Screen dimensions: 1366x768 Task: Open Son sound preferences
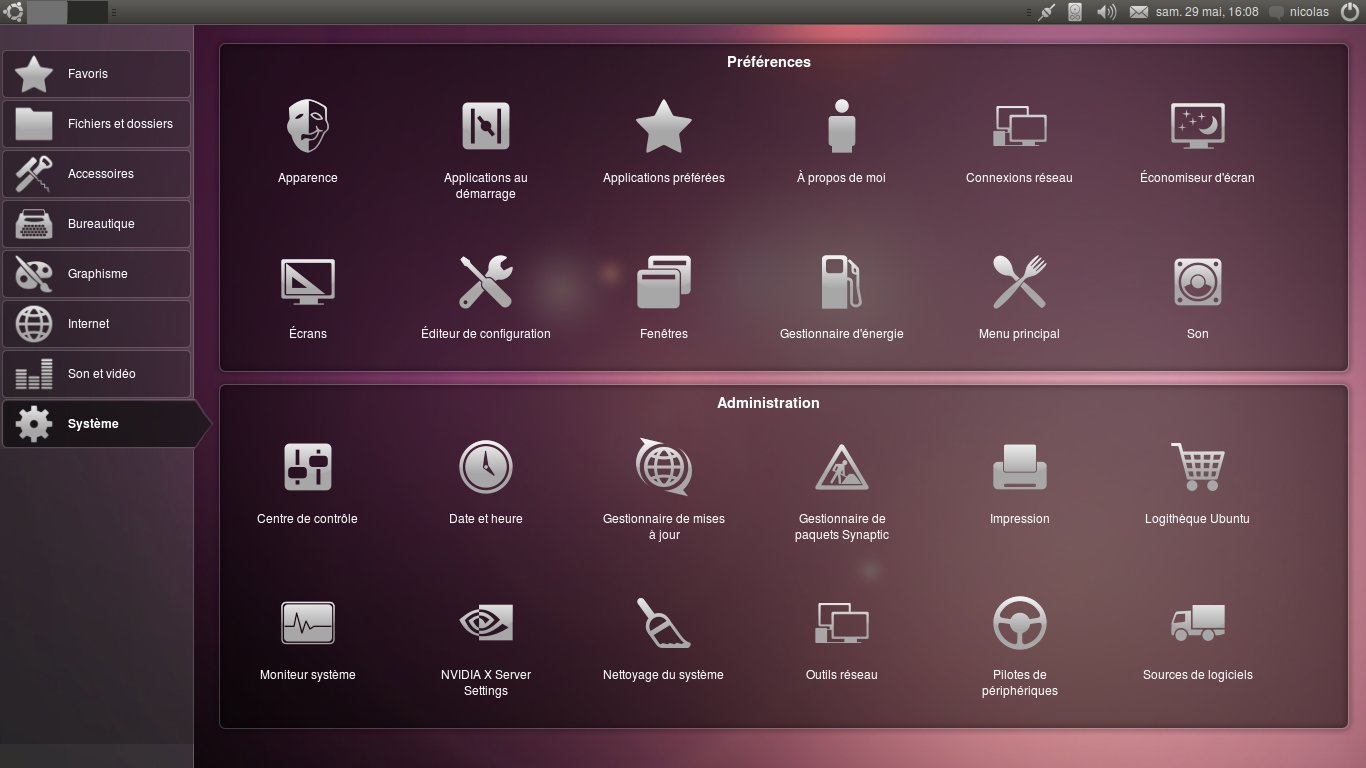pyautogui.click(x=1197, y=298)
